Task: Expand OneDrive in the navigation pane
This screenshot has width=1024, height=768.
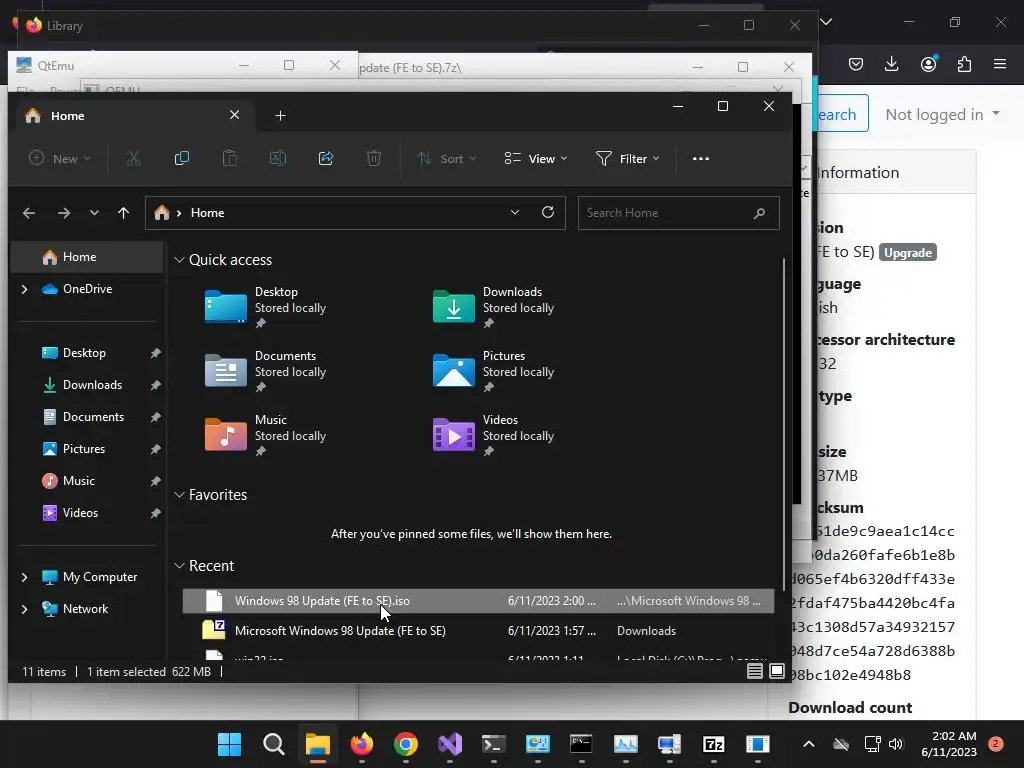Action: tap(24, 289)
